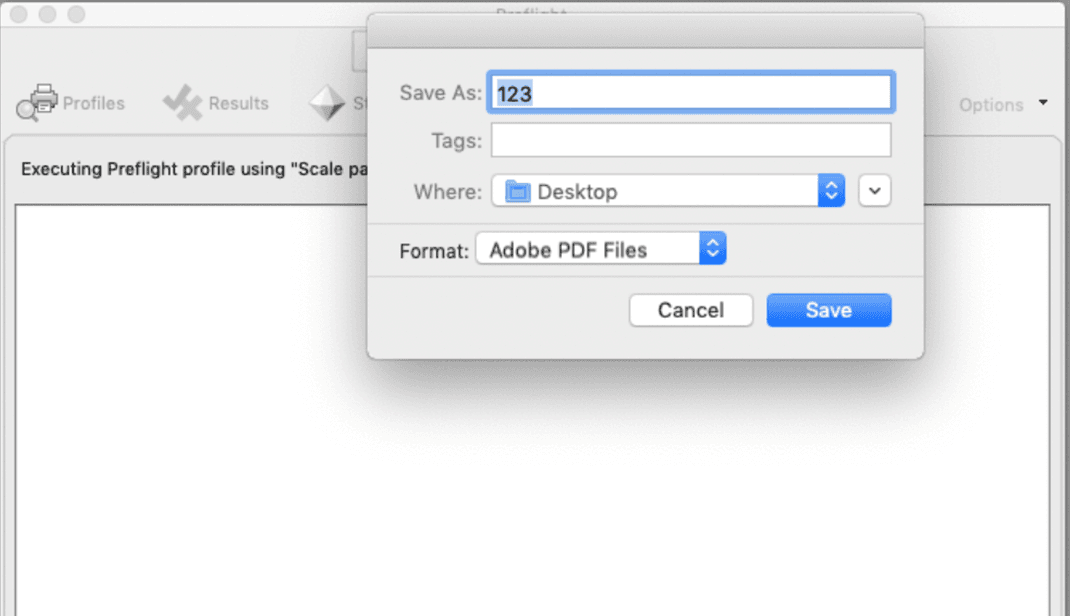Focus the Save As filename field
1070x616 pixels.
[691, 92]
